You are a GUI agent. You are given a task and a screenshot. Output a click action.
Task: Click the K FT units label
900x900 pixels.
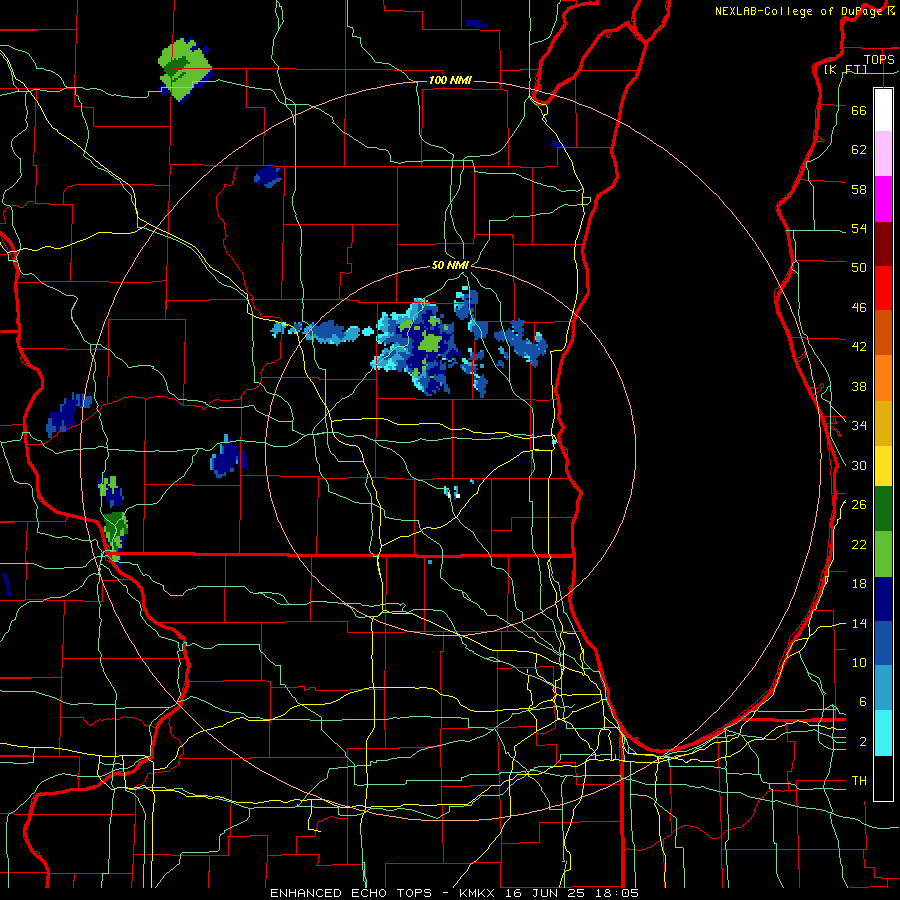click(845, 69)
